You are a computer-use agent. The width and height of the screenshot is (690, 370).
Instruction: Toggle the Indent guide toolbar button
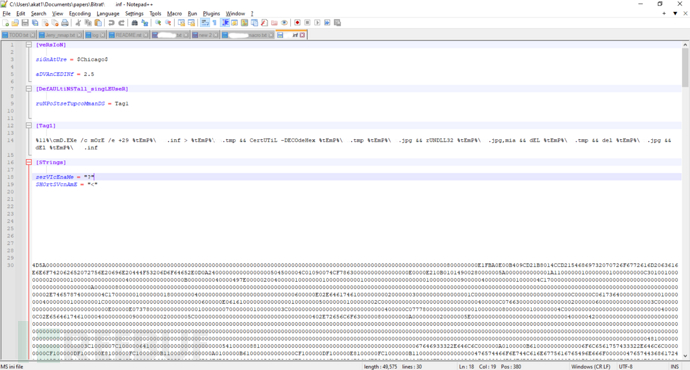point(225,23)
